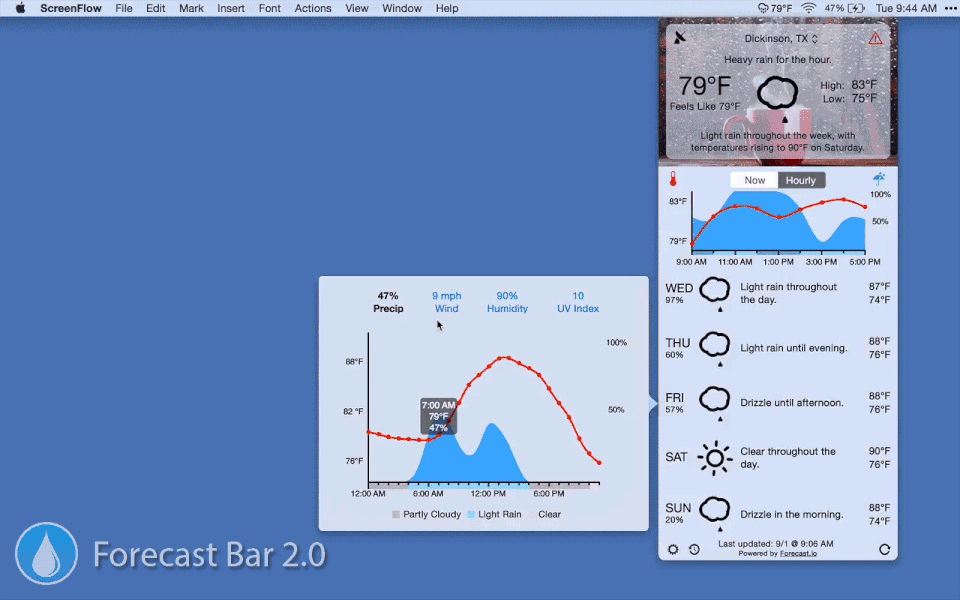Click the red thermometer icon
The image size is (960, 600).
[x=673, y=179]
